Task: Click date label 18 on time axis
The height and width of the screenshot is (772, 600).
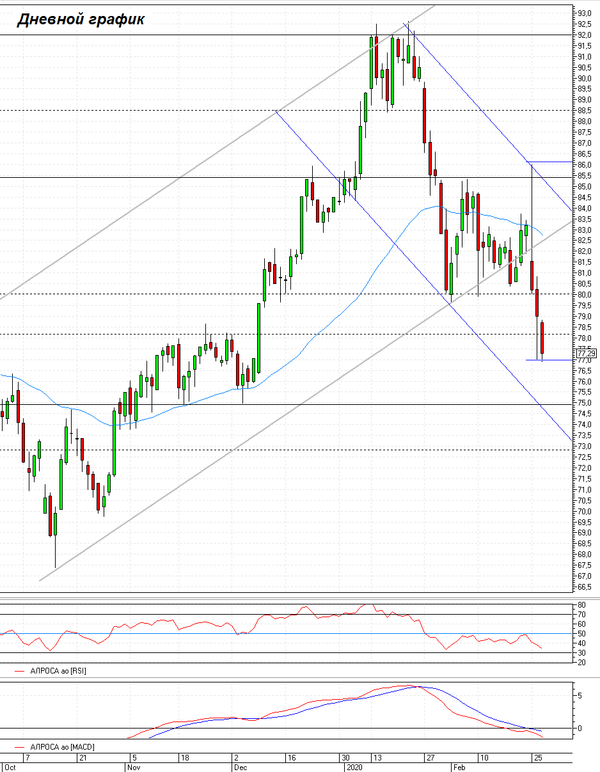Action: pyautogui.click(x=185, y=758)
